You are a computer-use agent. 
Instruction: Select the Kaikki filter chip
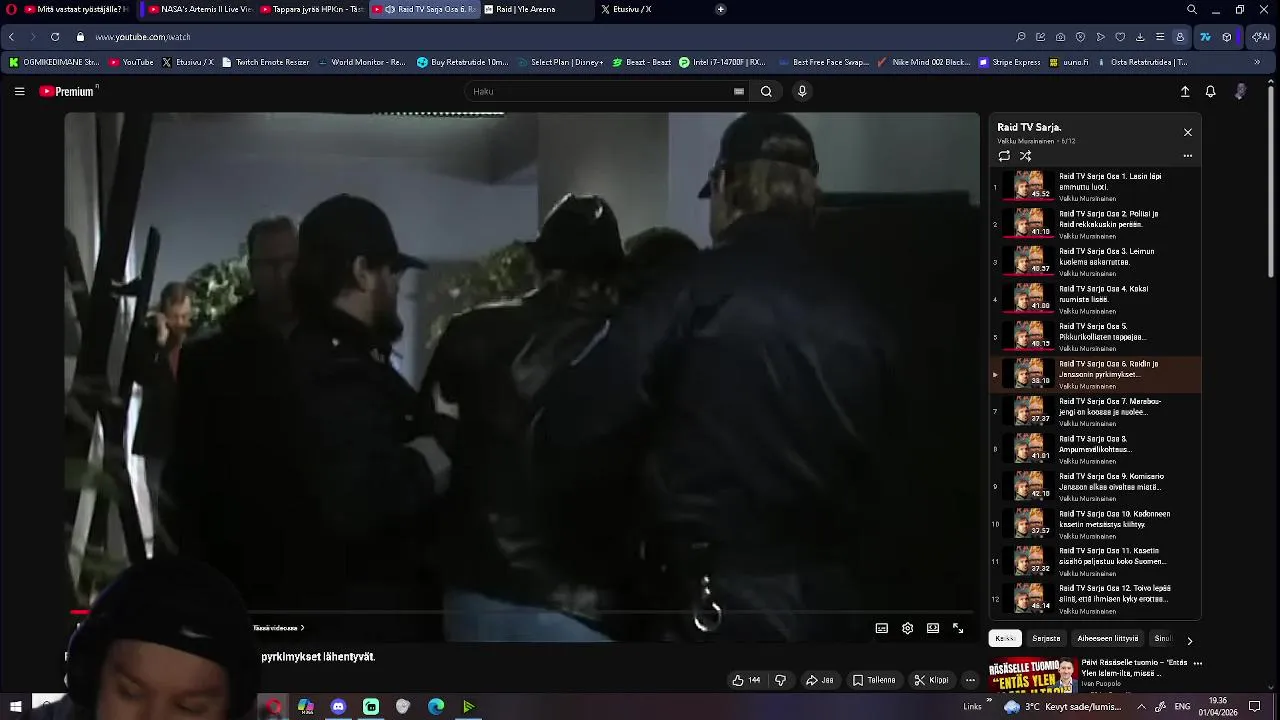tap(1005, 638)
